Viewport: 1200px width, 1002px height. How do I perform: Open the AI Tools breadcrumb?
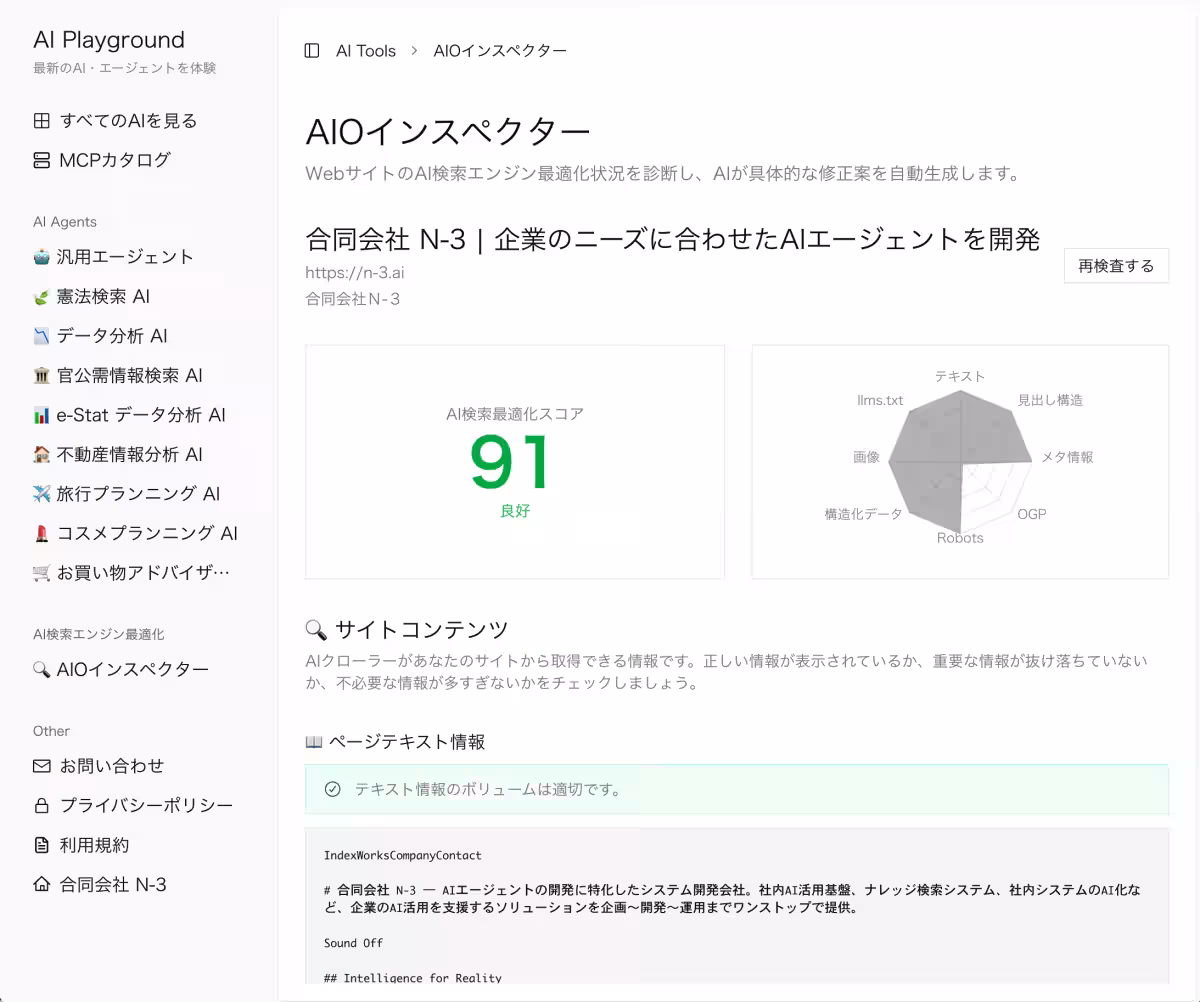click(x=365, y=50)
